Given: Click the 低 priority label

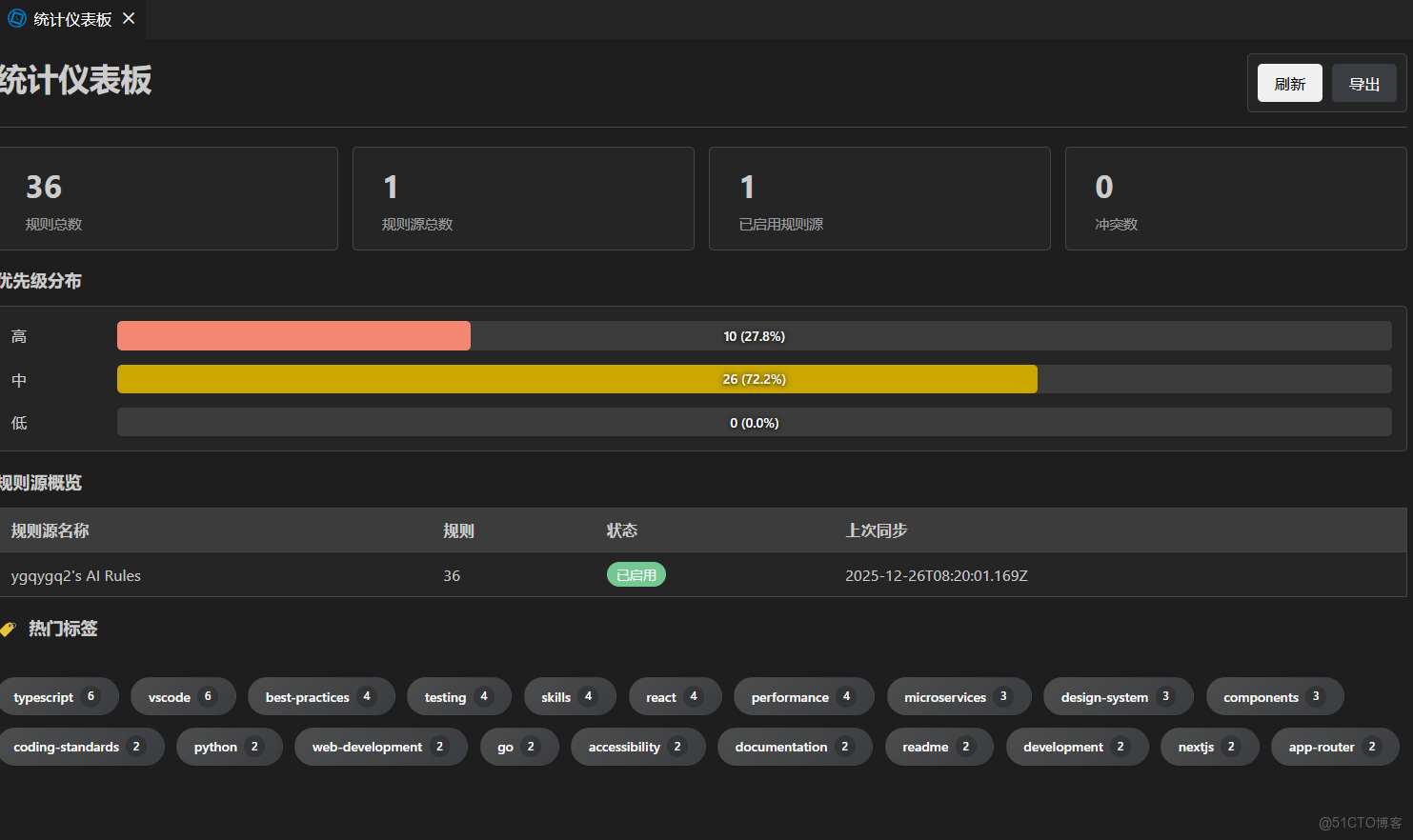Looking at the screenshot, I should (x=19, y=423).
